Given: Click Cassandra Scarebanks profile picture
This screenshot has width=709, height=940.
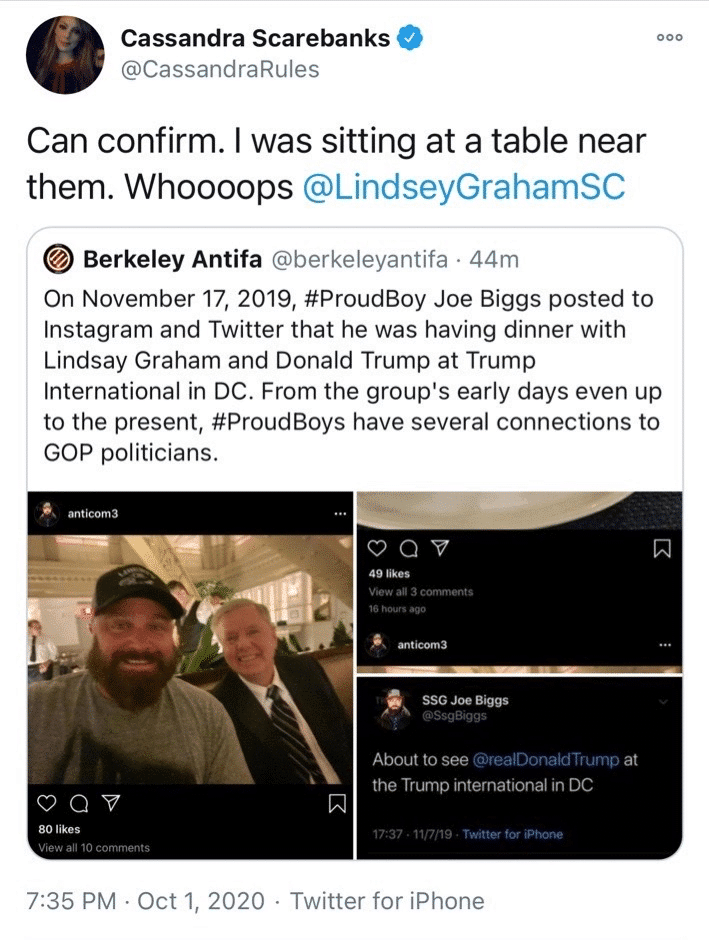Looking at the screenshot, I should 64,54.
